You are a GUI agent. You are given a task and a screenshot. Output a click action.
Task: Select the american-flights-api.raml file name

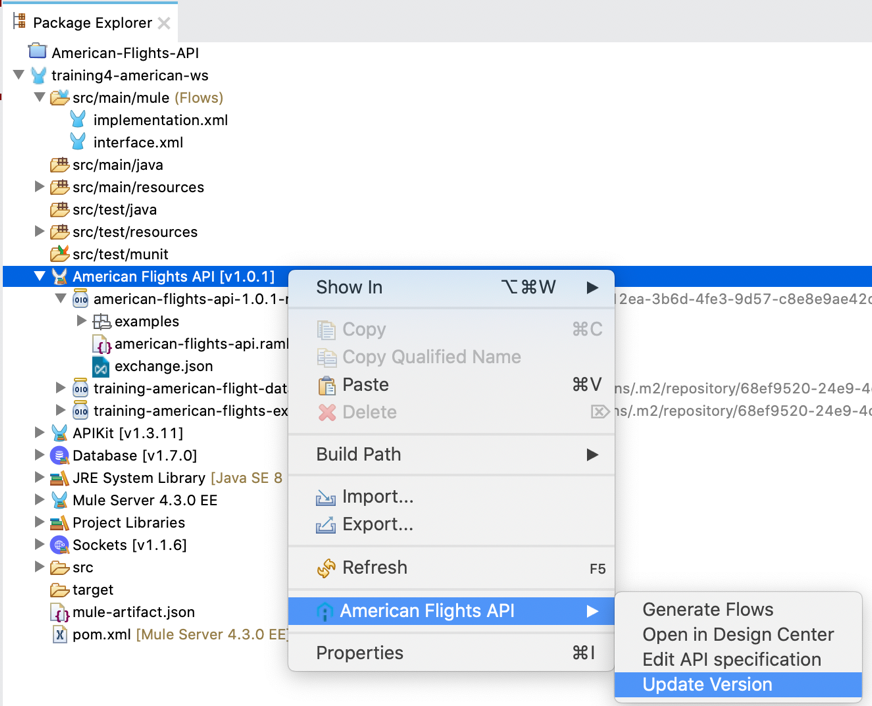[202, 344]
